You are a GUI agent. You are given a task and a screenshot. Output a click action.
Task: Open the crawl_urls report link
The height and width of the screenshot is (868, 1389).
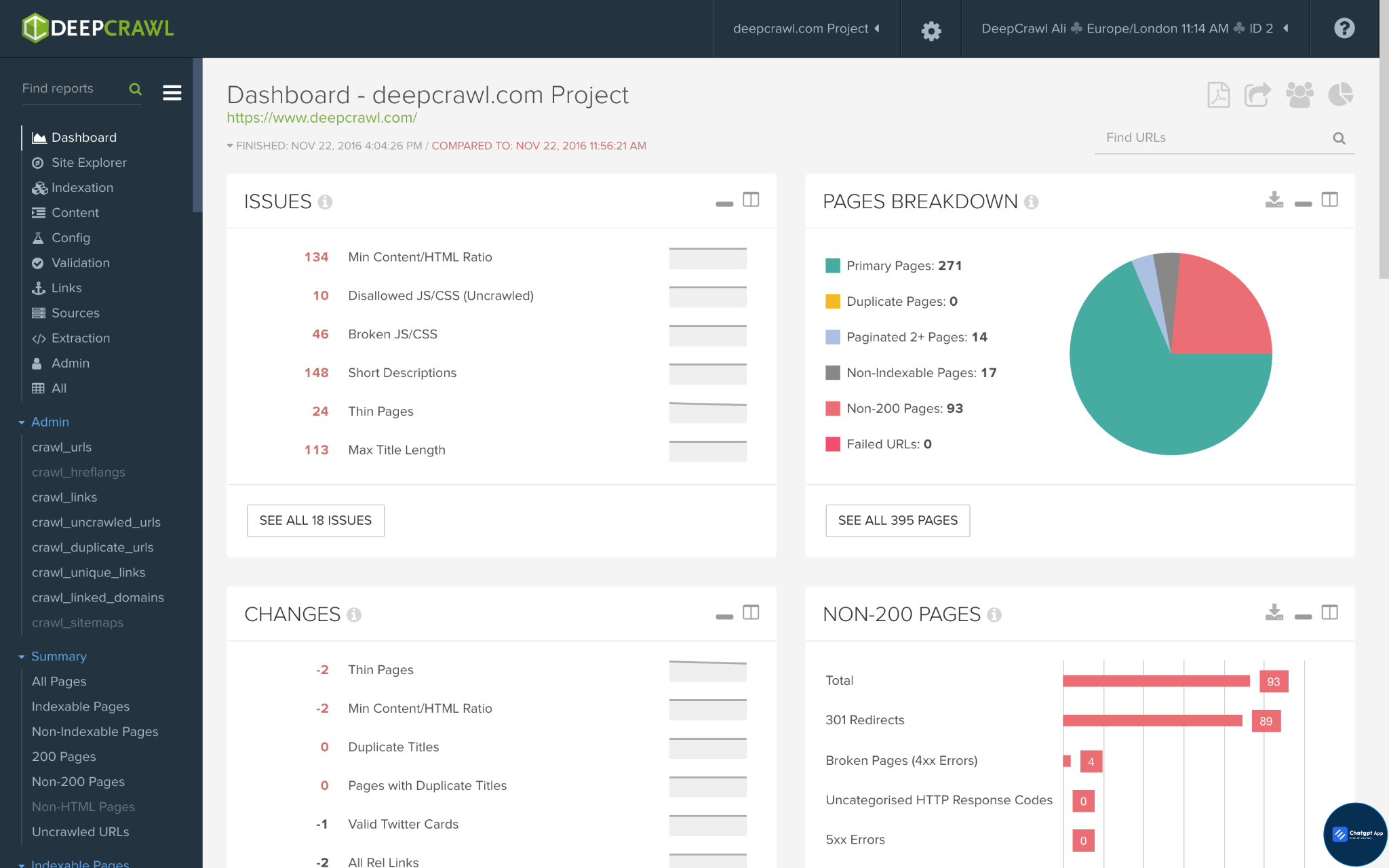coord(62,448)
